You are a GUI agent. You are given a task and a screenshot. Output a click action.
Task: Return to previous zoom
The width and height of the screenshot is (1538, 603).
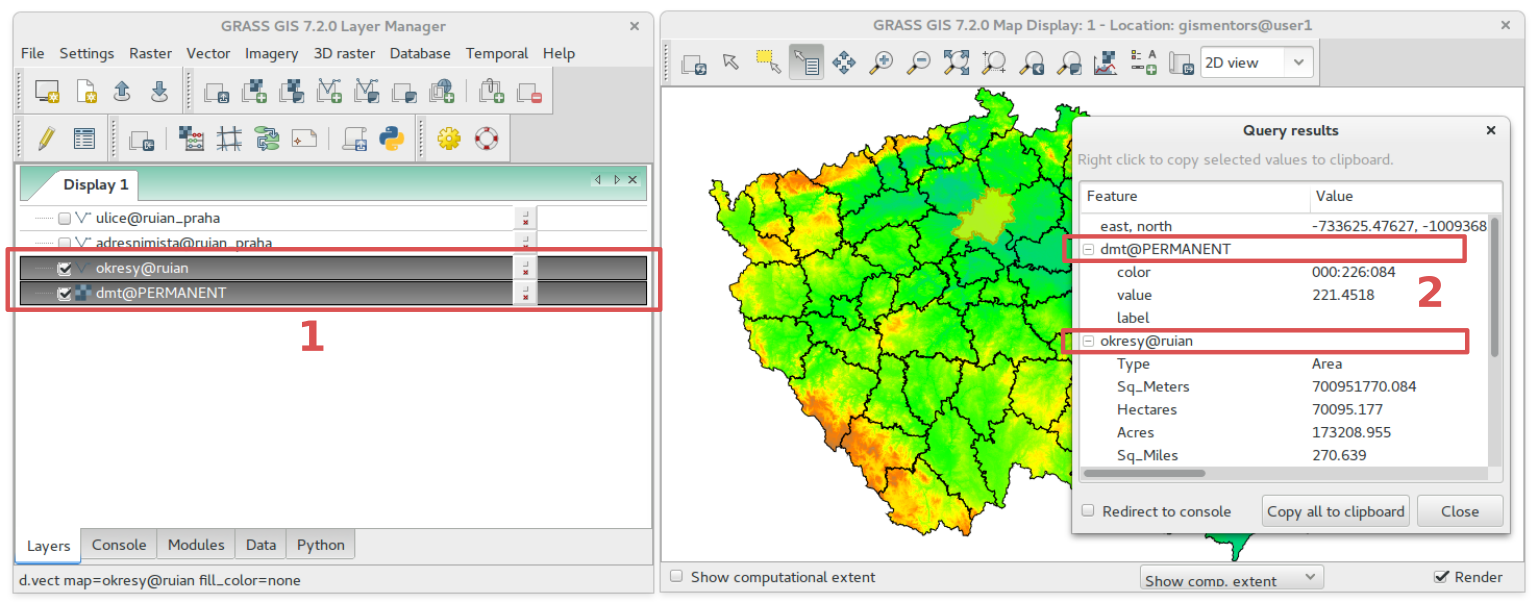1031,63
